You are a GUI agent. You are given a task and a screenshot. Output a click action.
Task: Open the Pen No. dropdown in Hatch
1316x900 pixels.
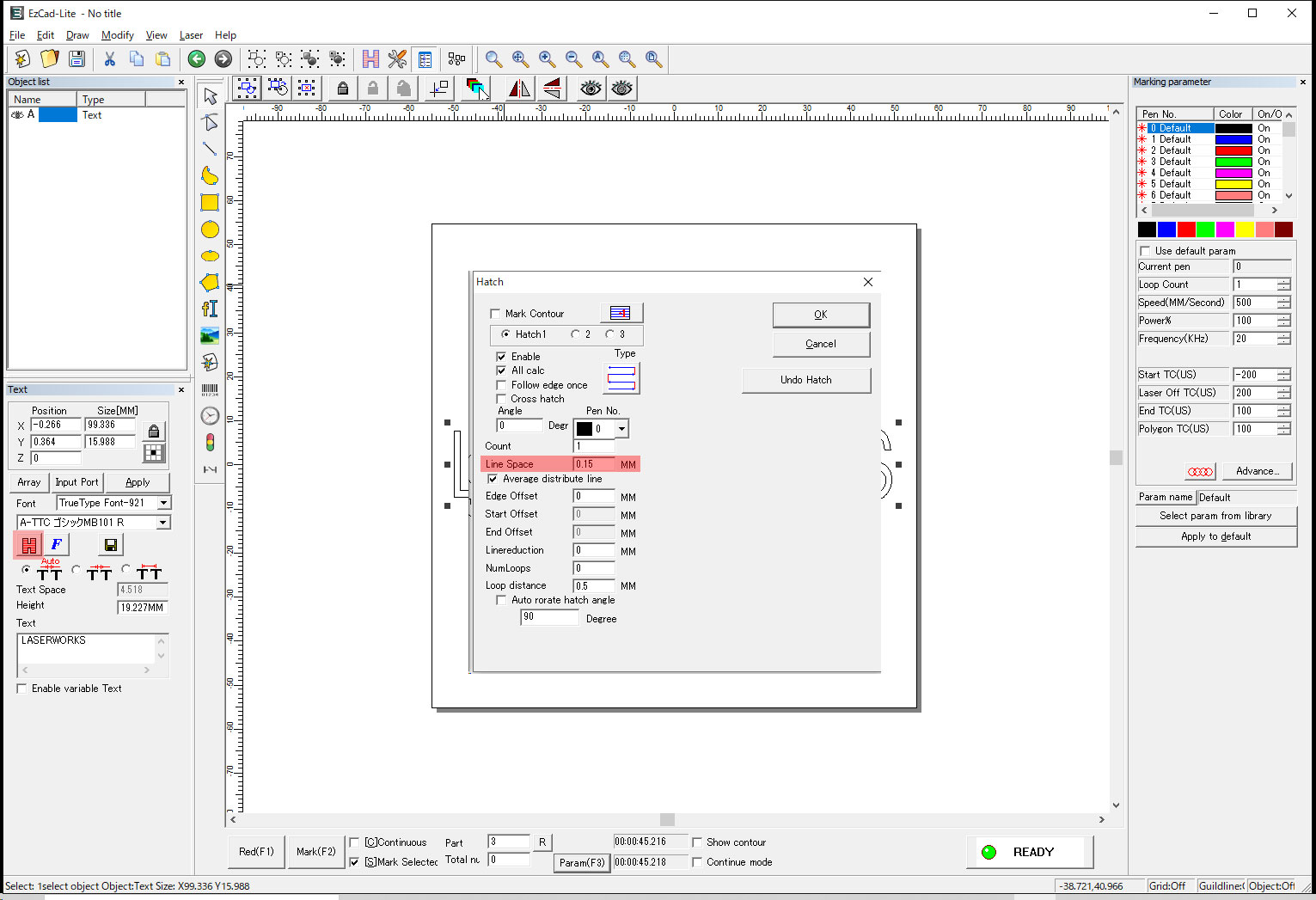click(621, 429)
